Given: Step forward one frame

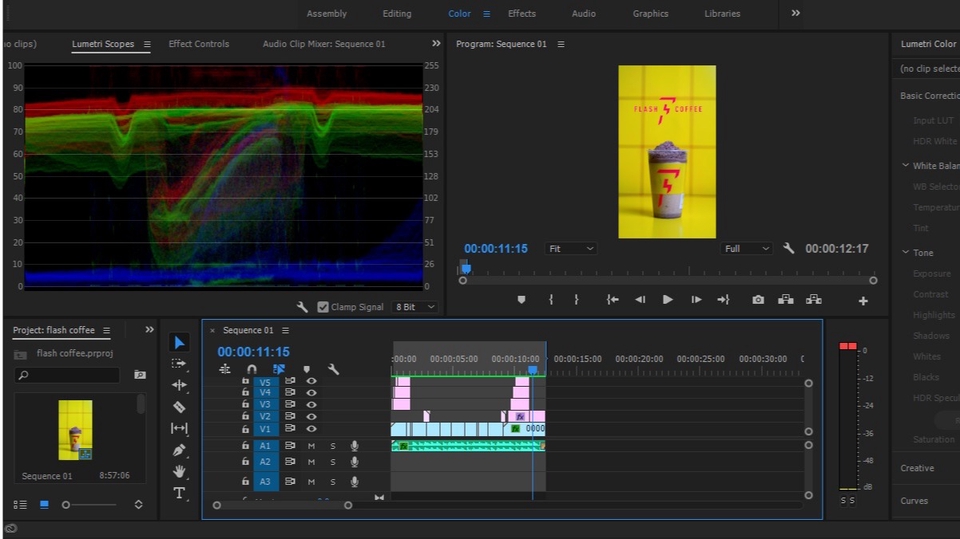Looking at the screenshot, I should click(x=696, y=300).
